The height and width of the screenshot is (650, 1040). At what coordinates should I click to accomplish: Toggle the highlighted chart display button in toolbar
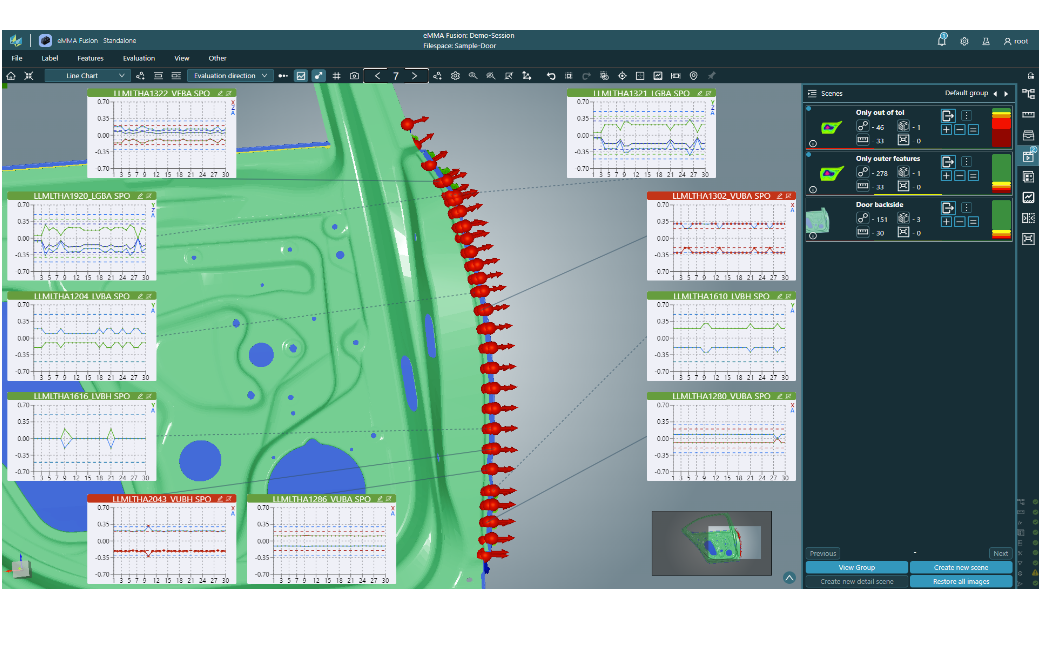point(300,75)
